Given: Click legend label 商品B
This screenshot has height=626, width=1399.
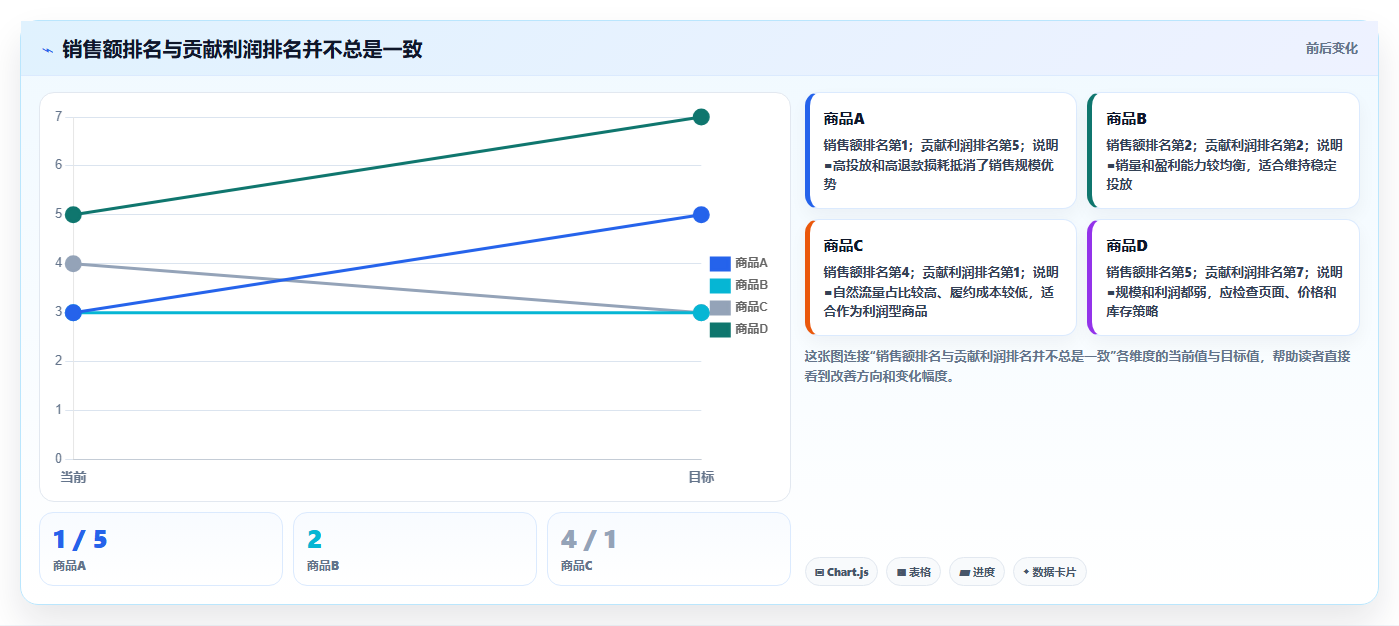Looking at the screenshot, I should [x=751, y=285].
